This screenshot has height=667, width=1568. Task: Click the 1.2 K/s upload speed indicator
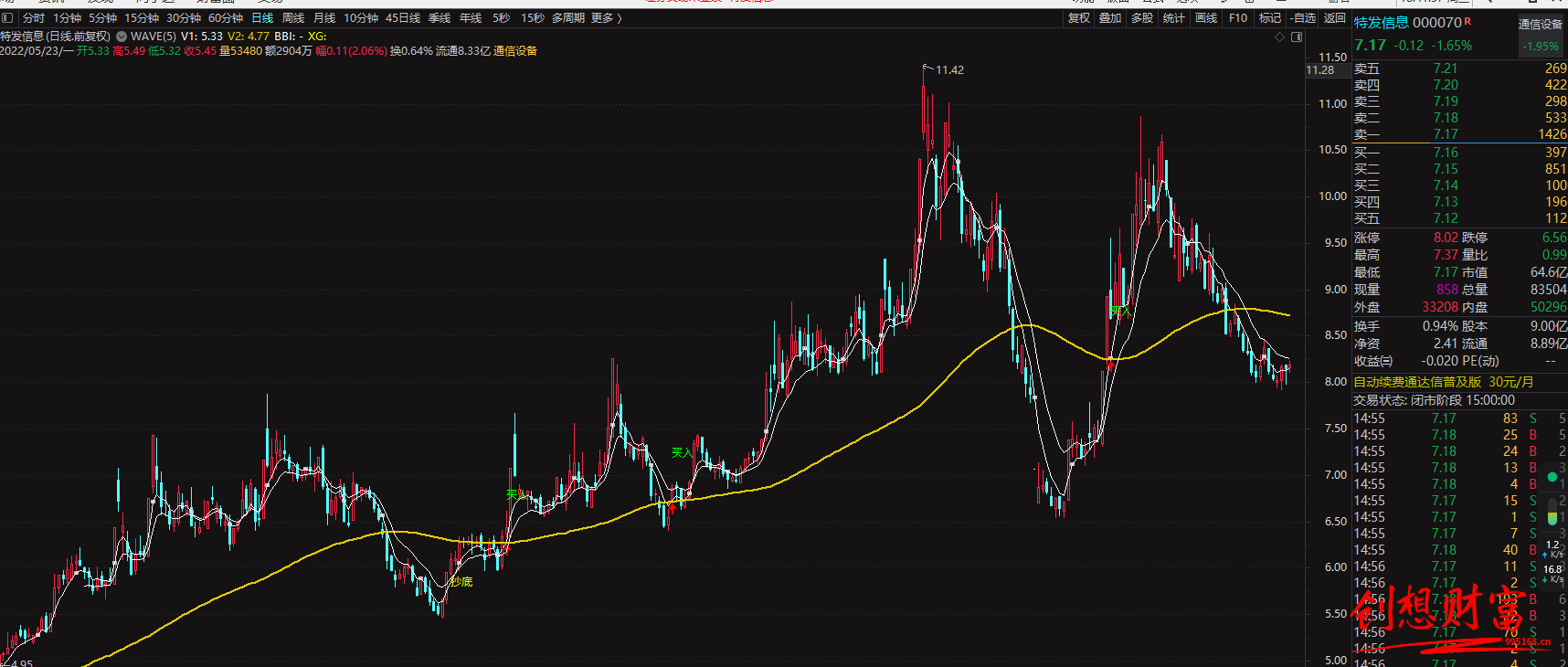pyautogui.click(x=1552, y=549)
